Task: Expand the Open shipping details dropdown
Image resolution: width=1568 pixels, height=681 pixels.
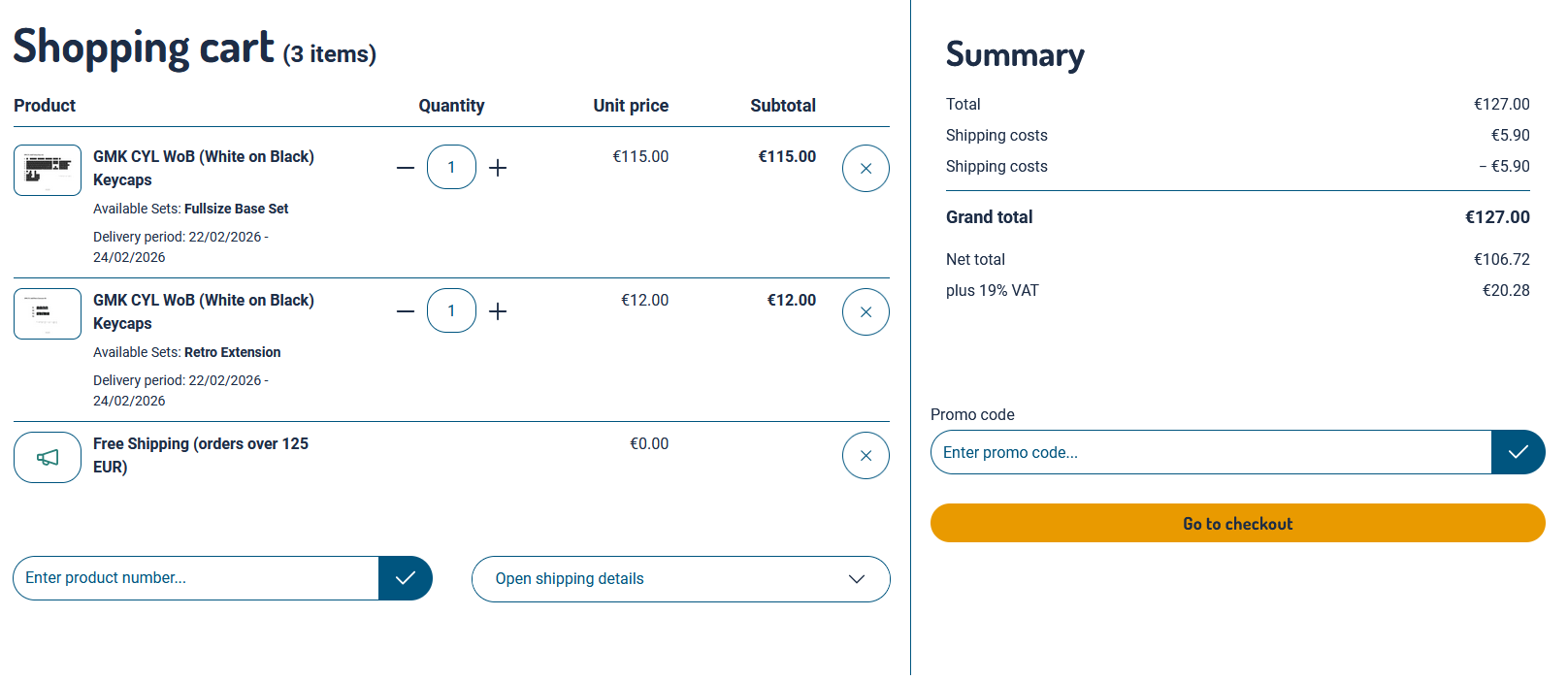Action: [x=680, y=579]
